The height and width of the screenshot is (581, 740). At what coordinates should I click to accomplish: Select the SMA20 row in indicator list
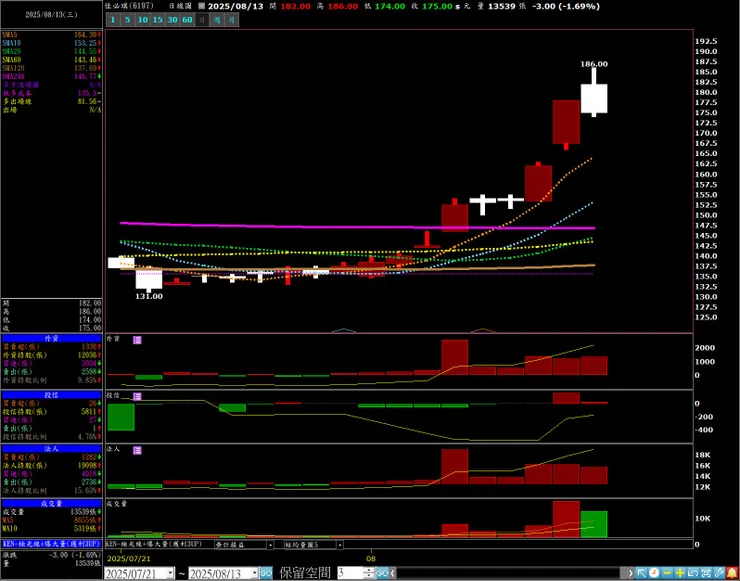tap(51, 51)
